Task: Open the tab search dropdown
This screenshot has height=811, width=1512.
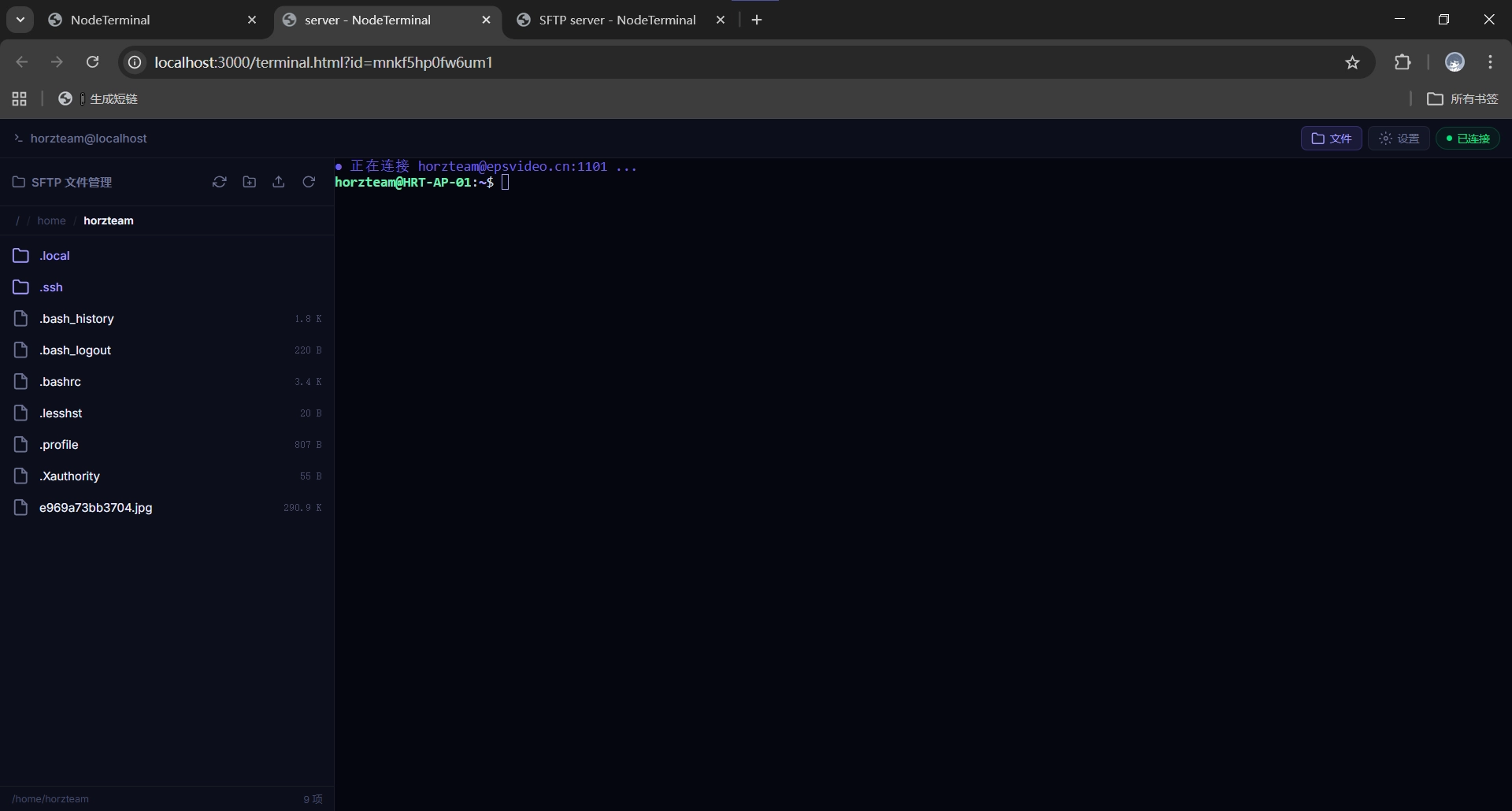Action: (20, 19)
